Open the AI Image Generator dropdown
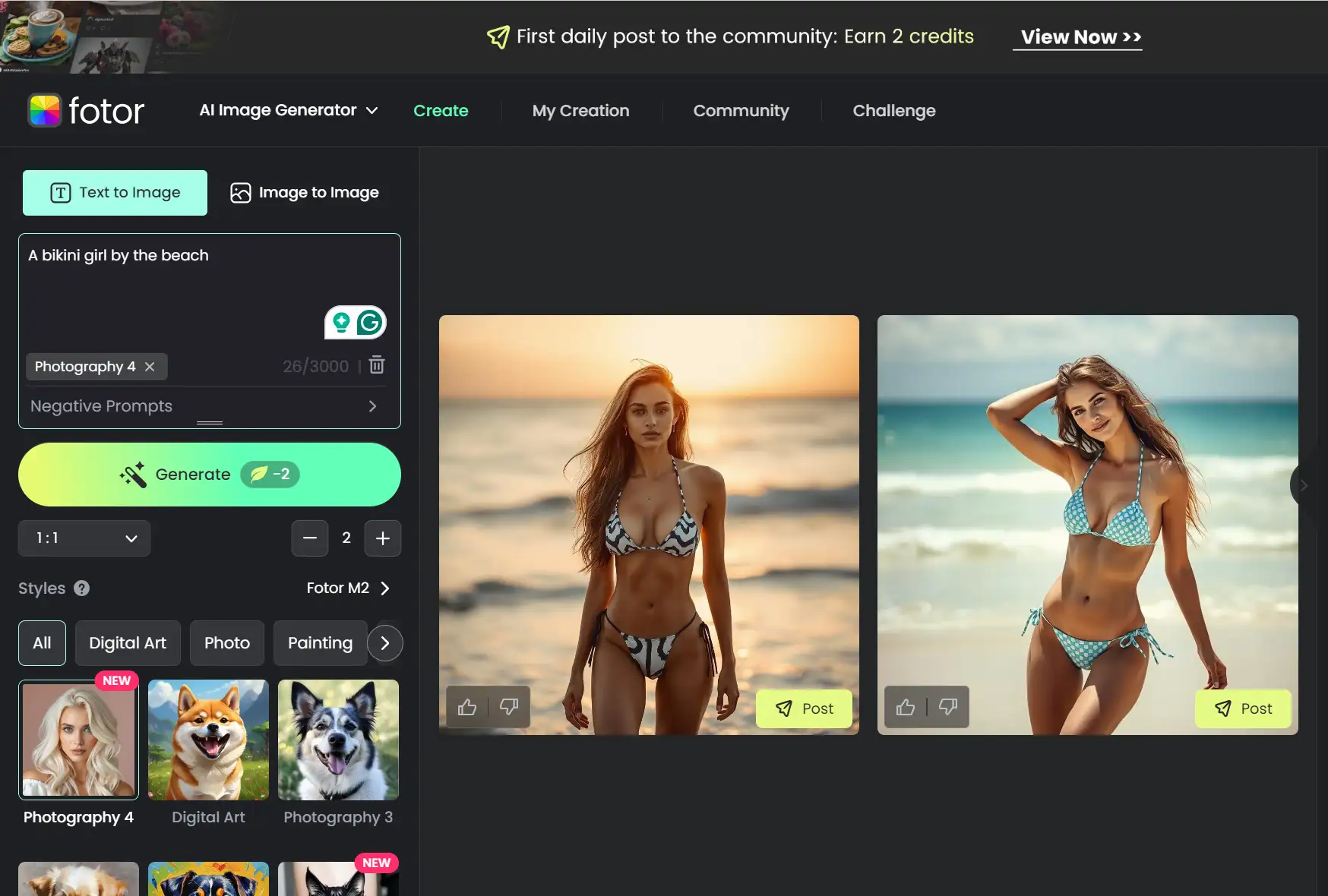Viewport: 1328px width, 896px height. (x=289, y=110)
